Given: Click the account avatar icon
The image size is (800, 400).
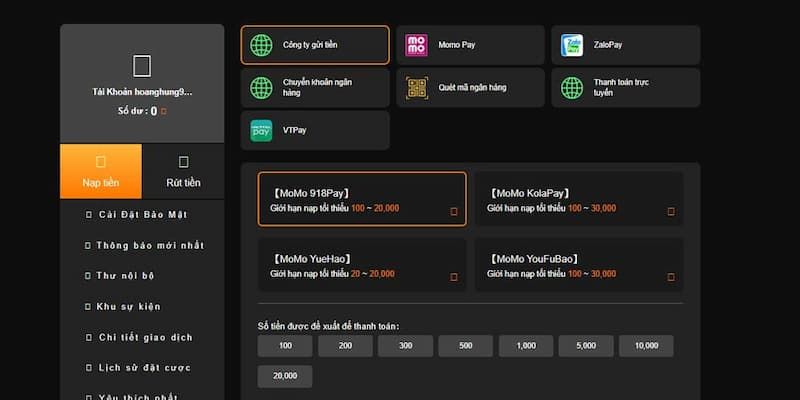Looking at the screenshot, I should point(142,66).
